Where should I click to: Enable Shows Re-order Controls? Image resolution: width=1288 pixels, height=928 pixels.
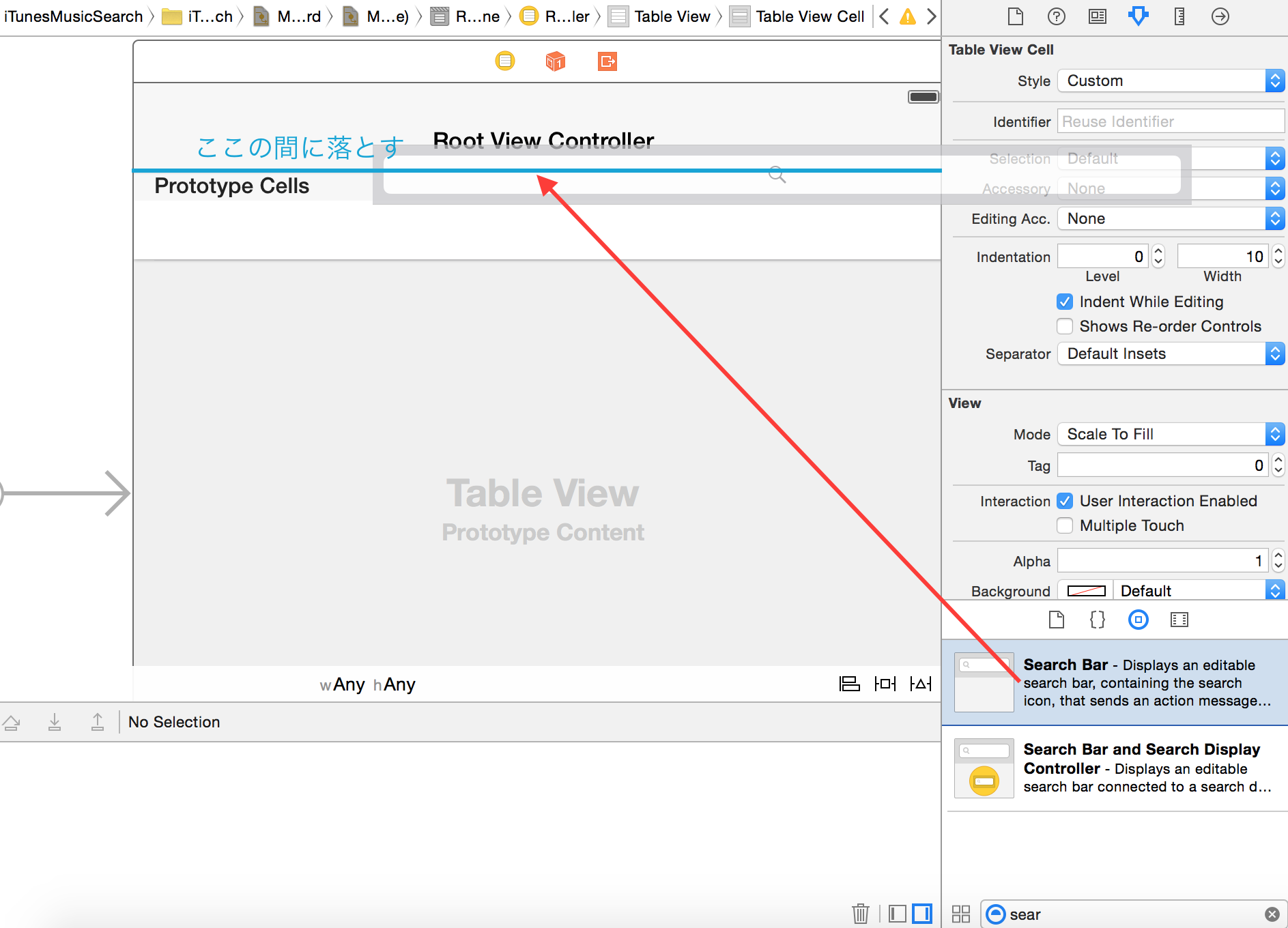click(x=1065, y=326)
